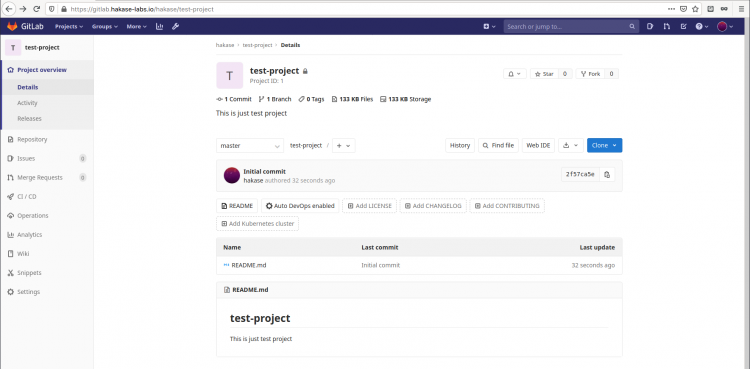Click the test-project T avatar in sidebar
Image resolution: width=750 pixels, height=369 pixels.
click(x=13, y=48)
